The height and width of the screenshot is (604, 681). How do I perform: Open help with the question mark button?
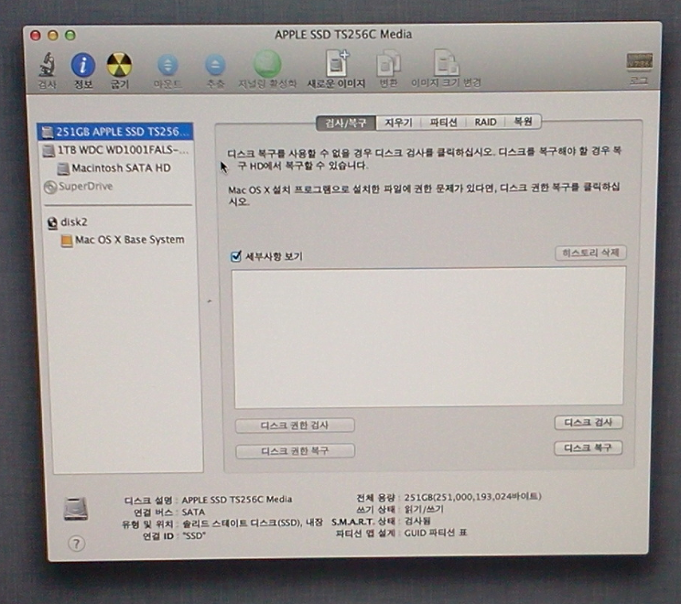(x=76, y=543)
